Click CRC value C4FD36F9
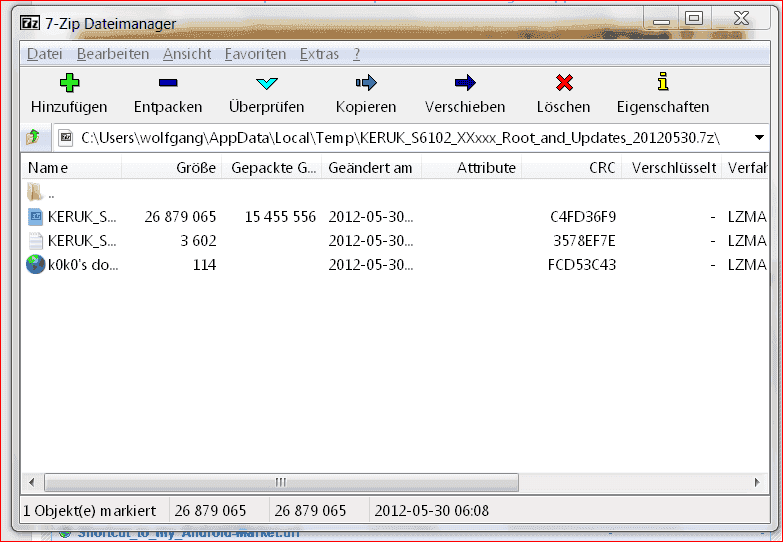Image resolution: width=783 pixels, height=542 pixels. (x=583, y=217)
